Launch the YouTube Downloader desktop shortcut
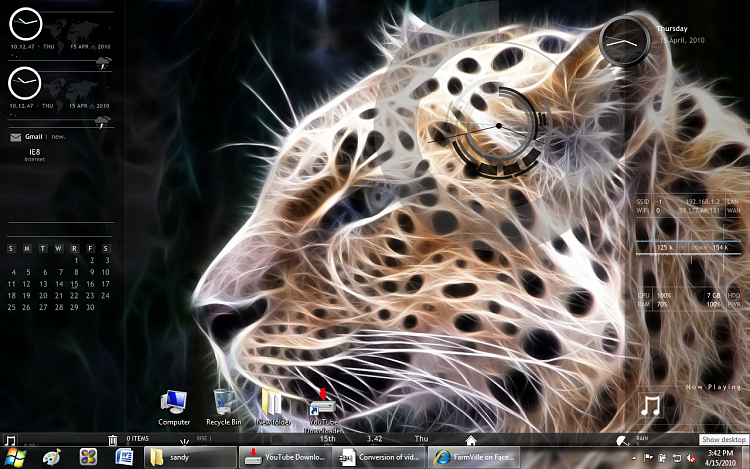Screen dimensions: 750x469 323,410
